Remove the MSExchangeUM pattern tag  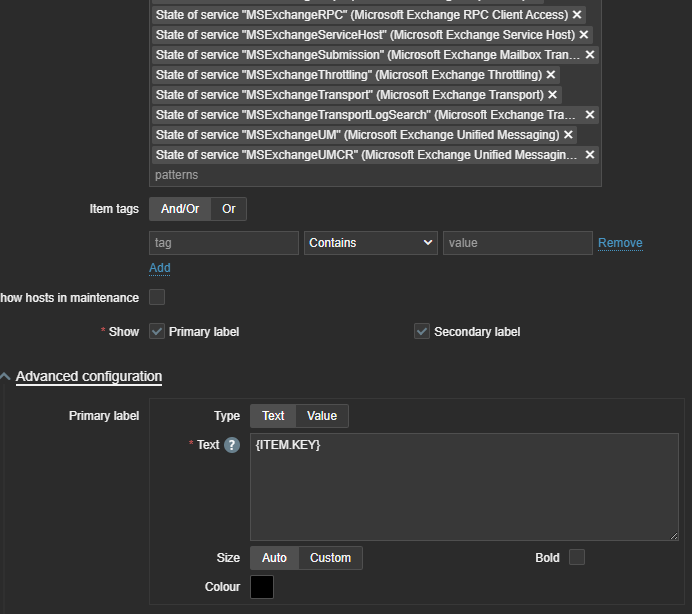[568, 135]
